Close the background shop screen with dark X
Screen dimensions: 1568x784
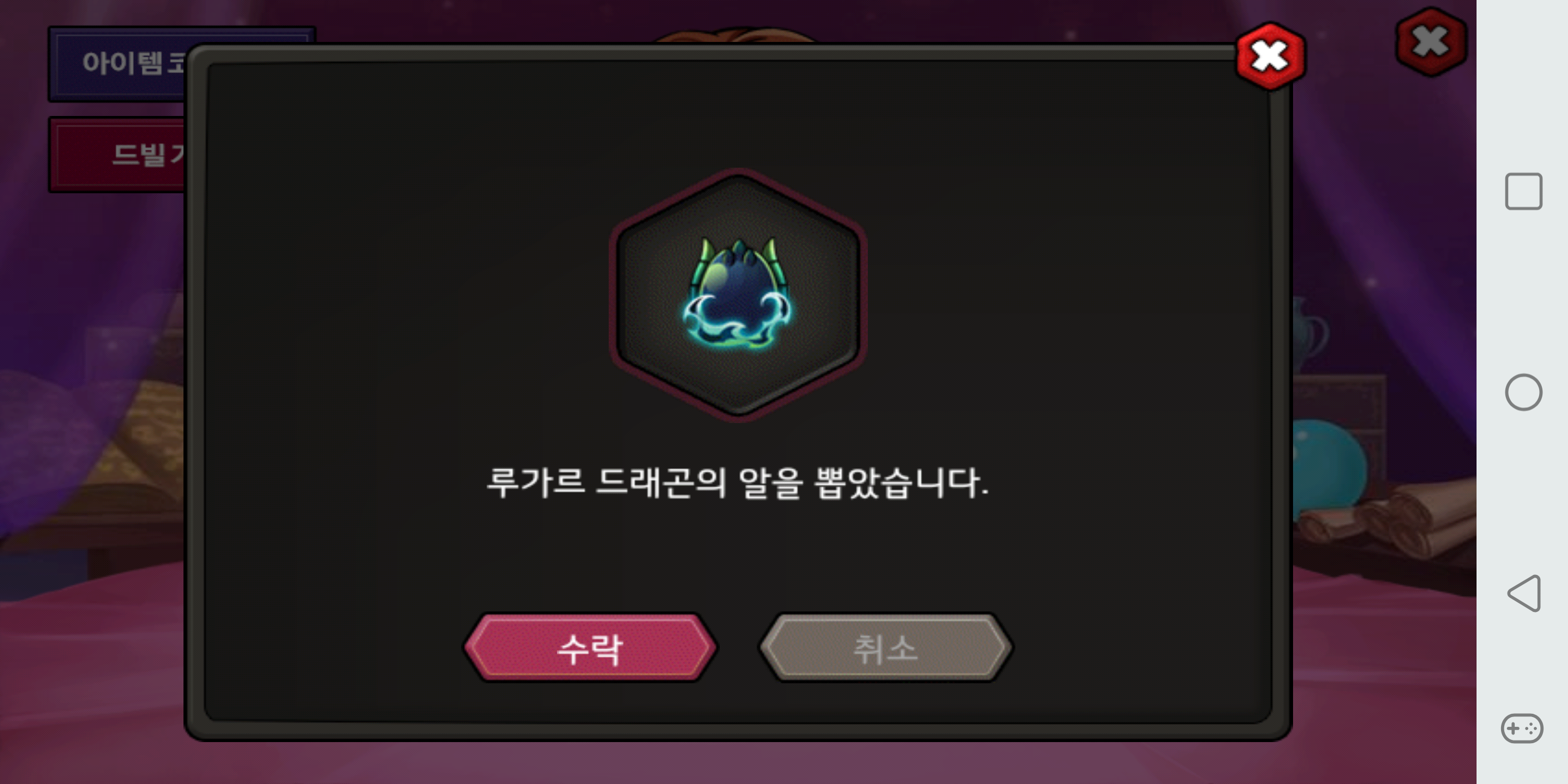pos(1430,41)
